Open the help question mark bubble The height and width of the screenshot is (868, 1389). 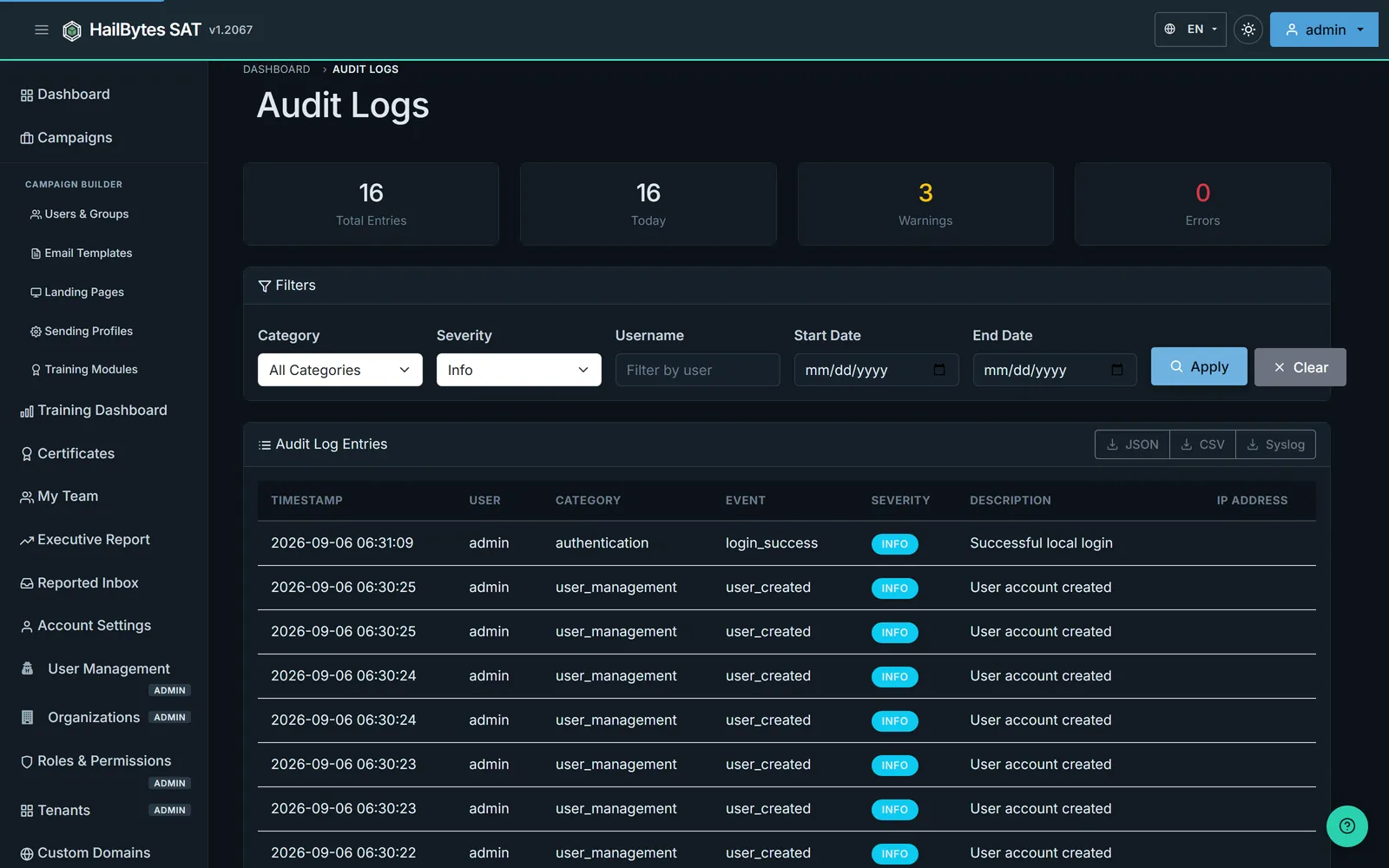coord(1347,826)
